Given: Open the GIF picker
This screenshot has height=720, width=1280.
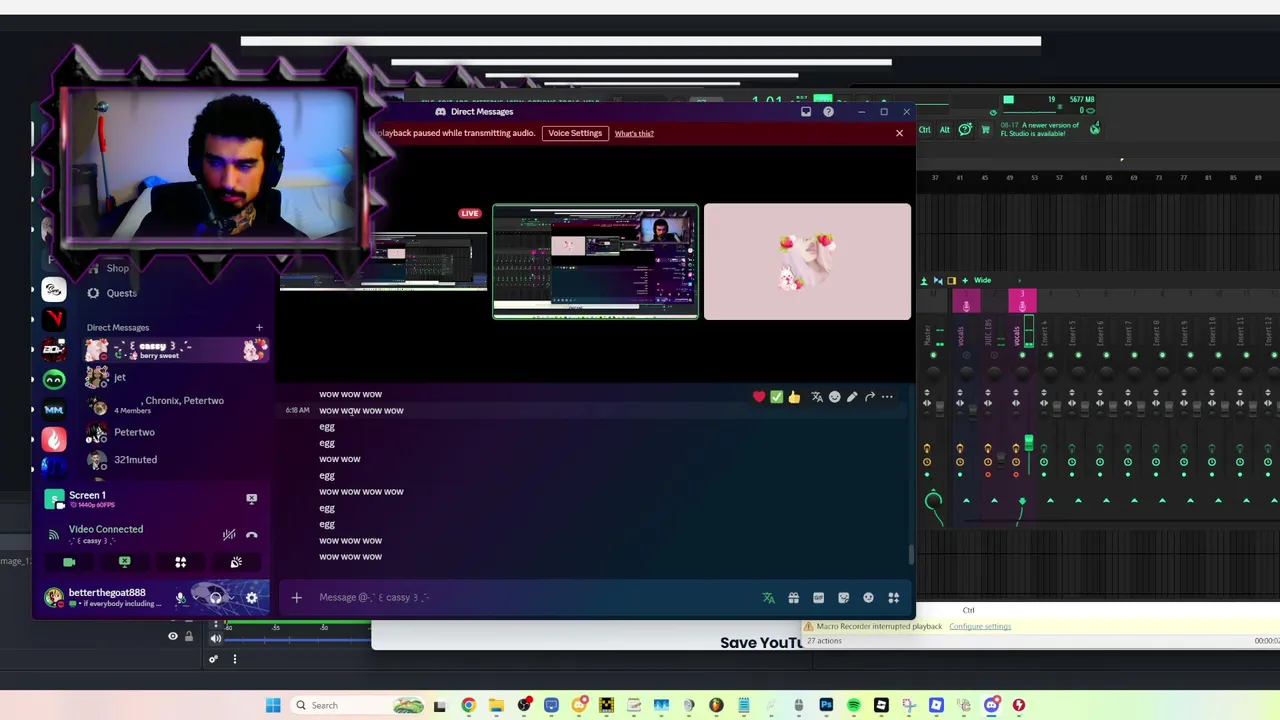Looking at the screenshot, I should (818, 598).
